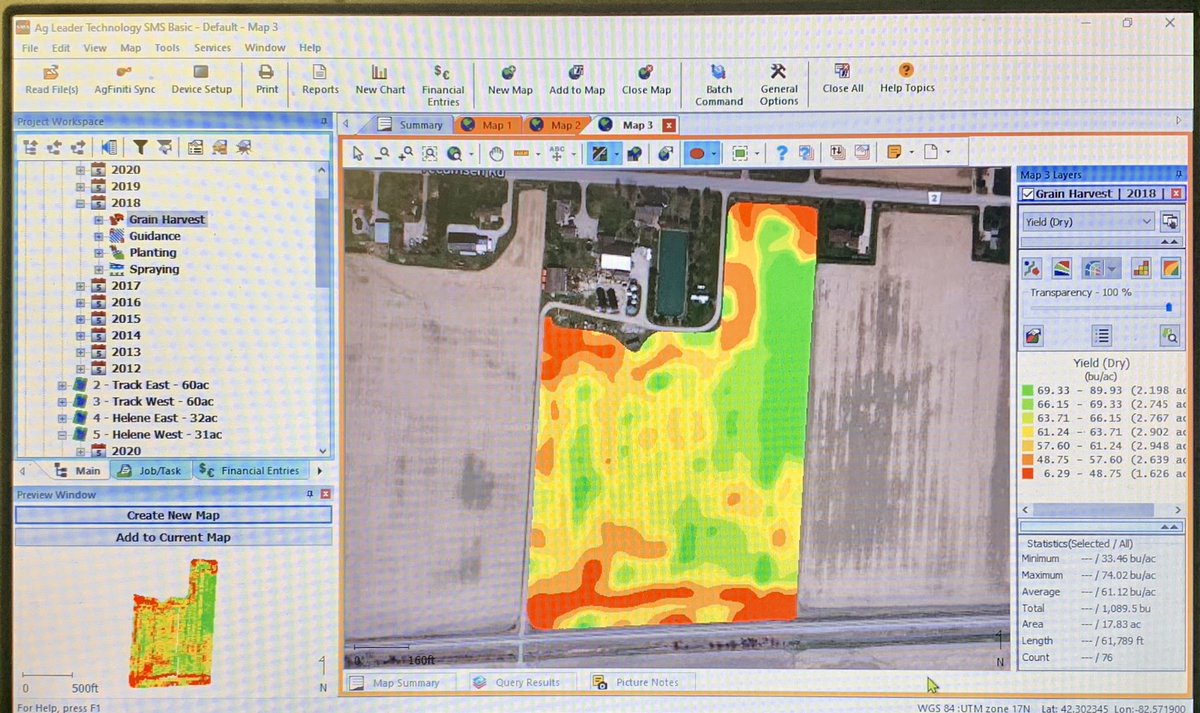This screenshot has width=1200, height=713.
Task: Click the Create New Map button
Action: pos(173,515)
